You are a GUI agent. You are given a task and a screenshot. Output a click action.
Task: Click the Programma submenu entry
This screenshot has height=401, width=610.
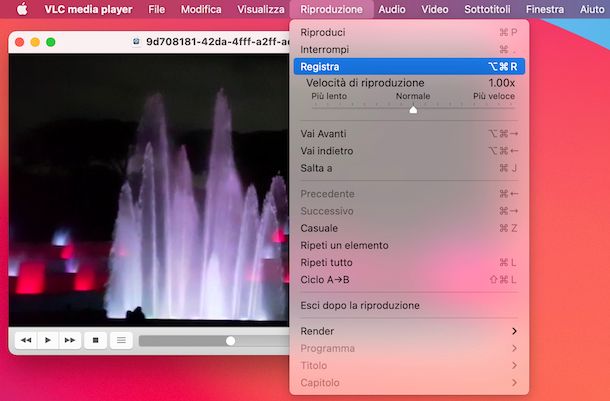point(409,348)
